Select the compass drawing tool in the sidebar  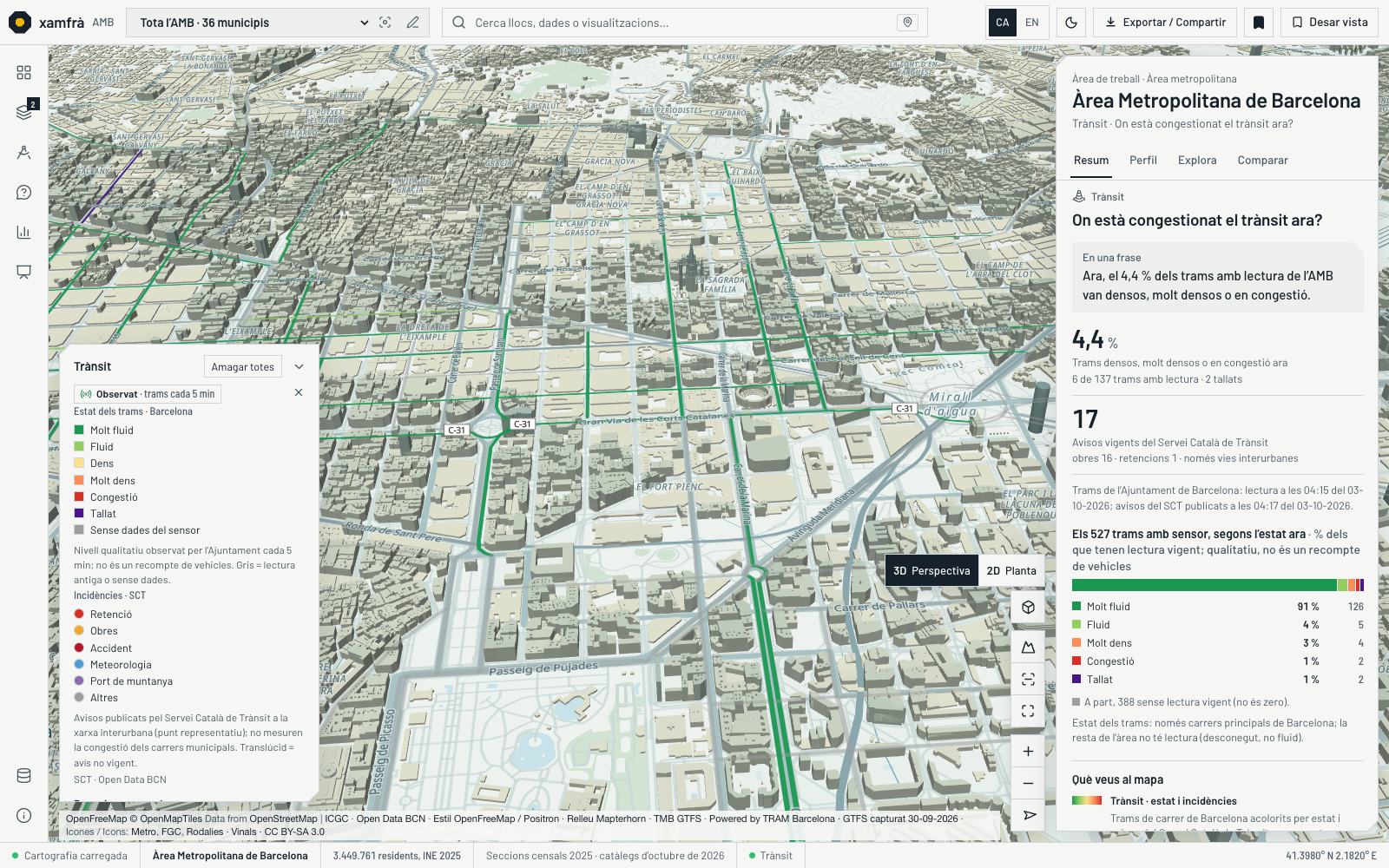tap(23, 153)
